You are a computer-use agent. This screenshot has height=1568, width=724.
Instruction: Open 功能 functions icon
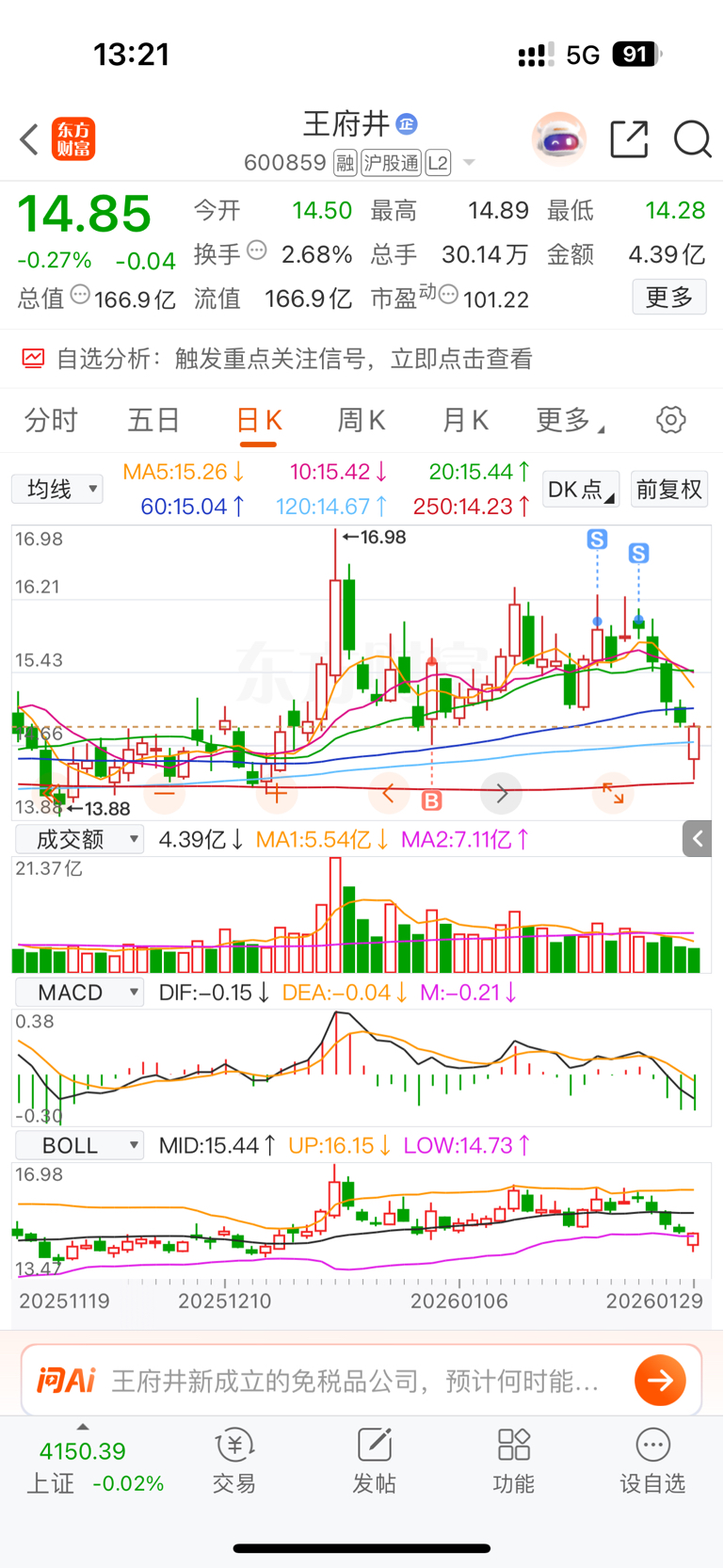(x=514, y=1445)
